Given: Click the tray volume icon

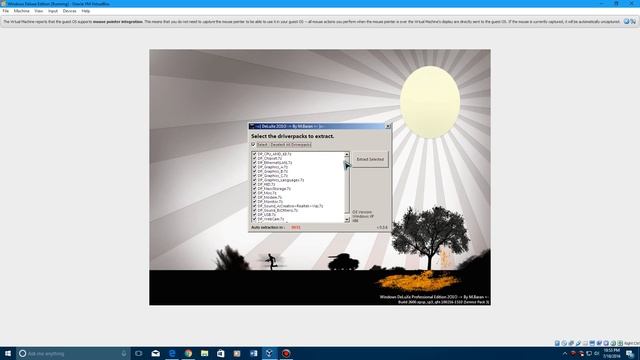Looking at the screenshot, I should [596, 353].
